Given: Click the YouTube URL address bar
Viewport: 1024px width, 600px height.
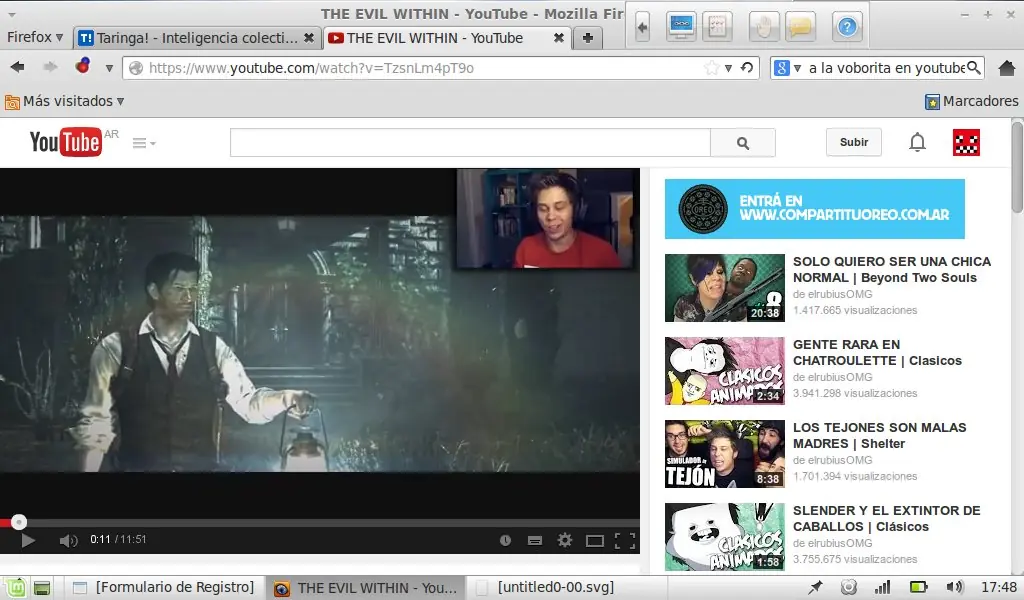Looking at the screenshot, I should (424, 68).
